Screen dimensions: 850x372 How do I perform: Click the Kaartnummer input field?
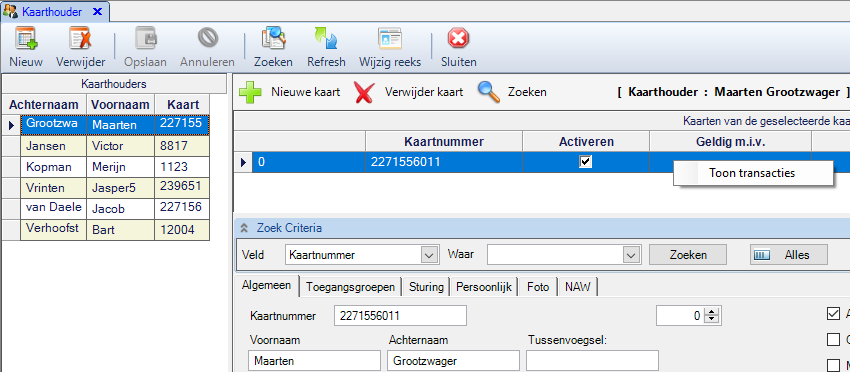click(400, 316)
